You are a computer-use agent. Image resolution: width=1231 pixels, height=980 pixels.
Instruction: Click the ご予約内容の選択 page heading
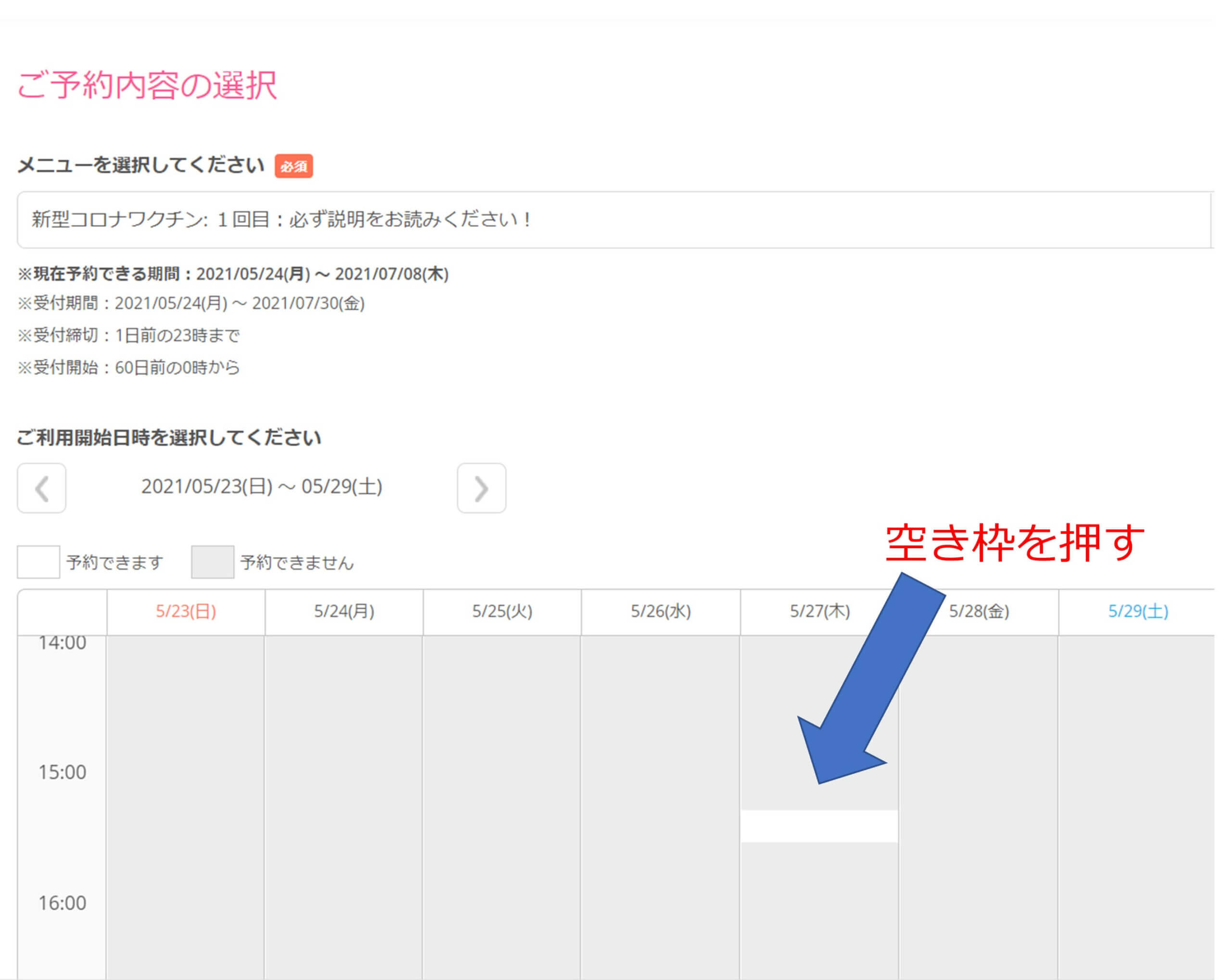(147, 85)
